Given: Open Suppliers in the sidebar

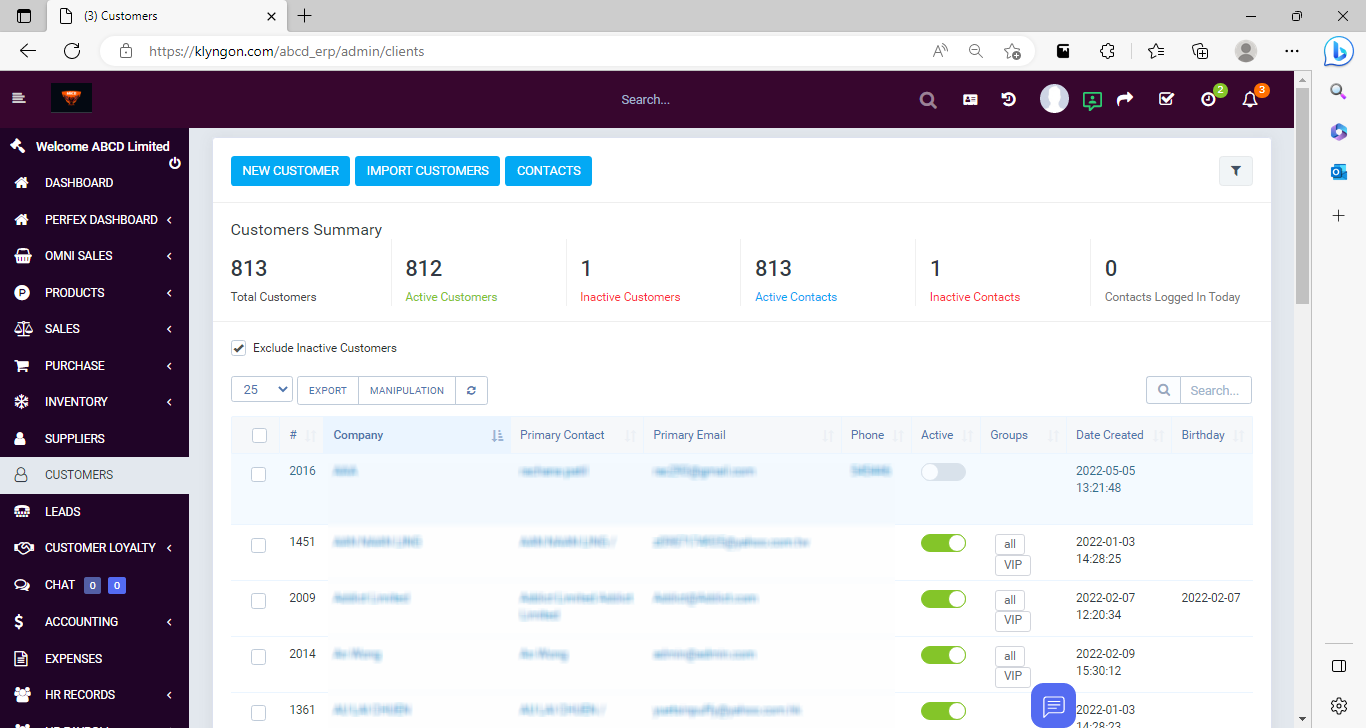Looking at the screenshot, I should pyautogui.click(x=94, y=438).
